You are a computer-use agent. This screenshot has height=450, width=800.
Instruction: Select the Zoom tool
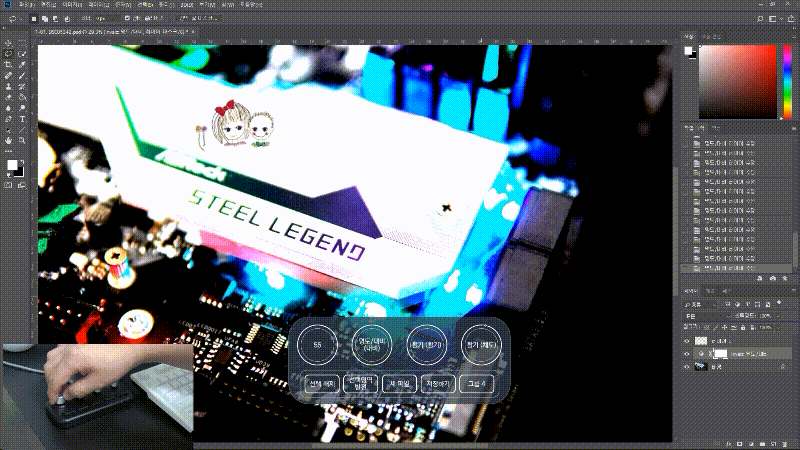[22, 140]
